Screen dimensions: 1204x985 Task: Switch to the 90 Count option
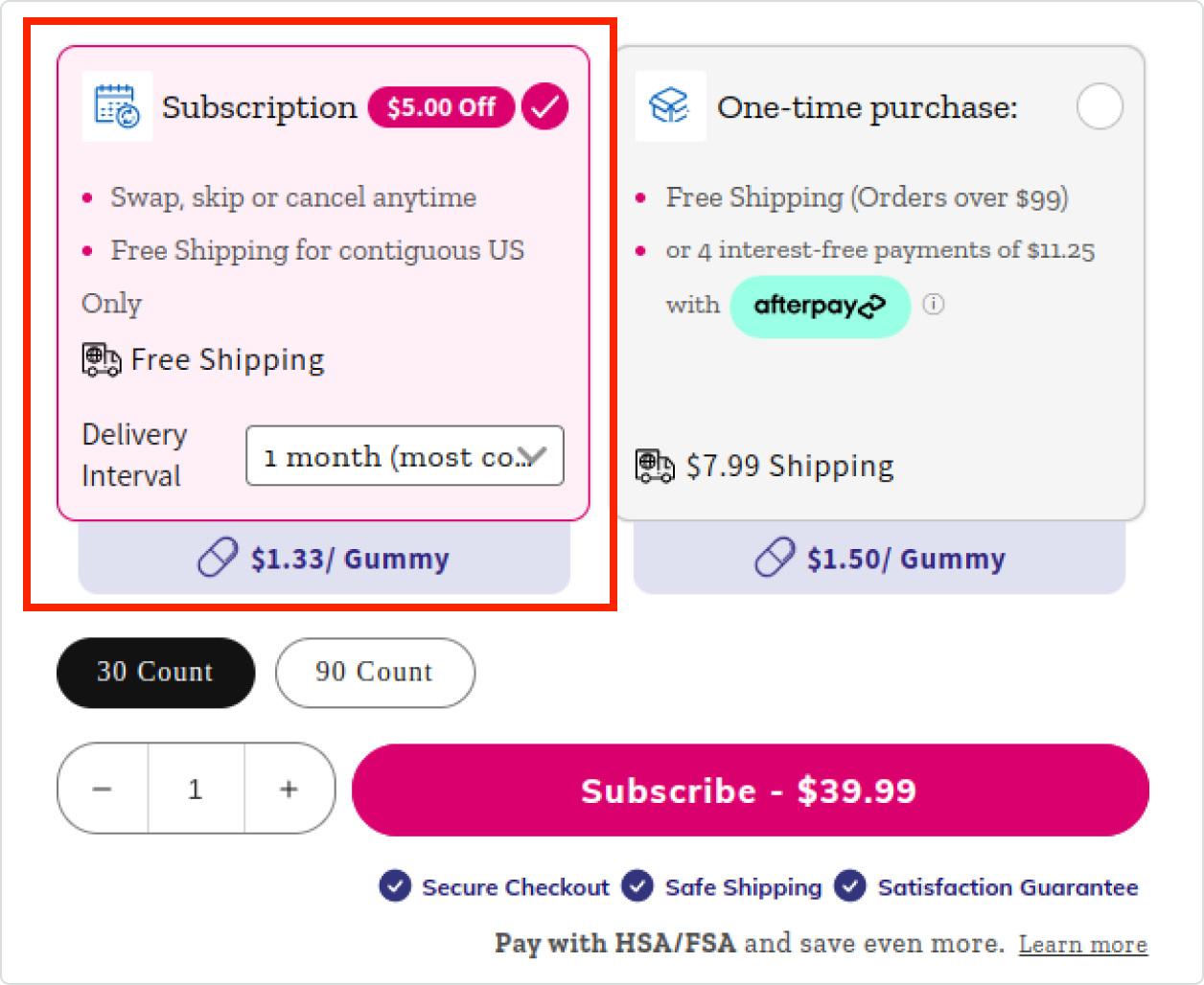coord(374,673)
